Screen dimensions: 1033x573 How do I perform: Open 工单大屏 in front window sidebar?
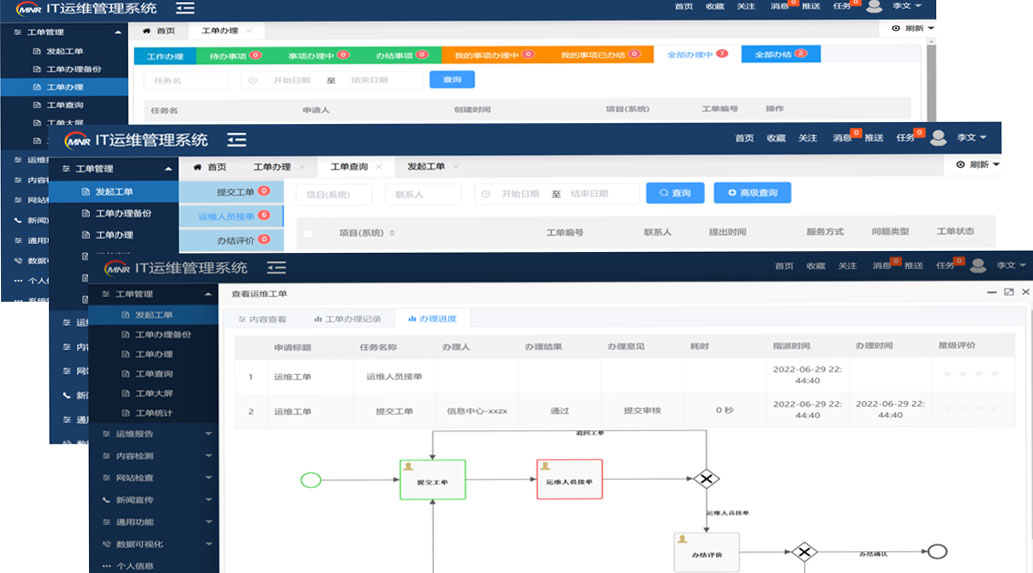click(x=154, y=393)
